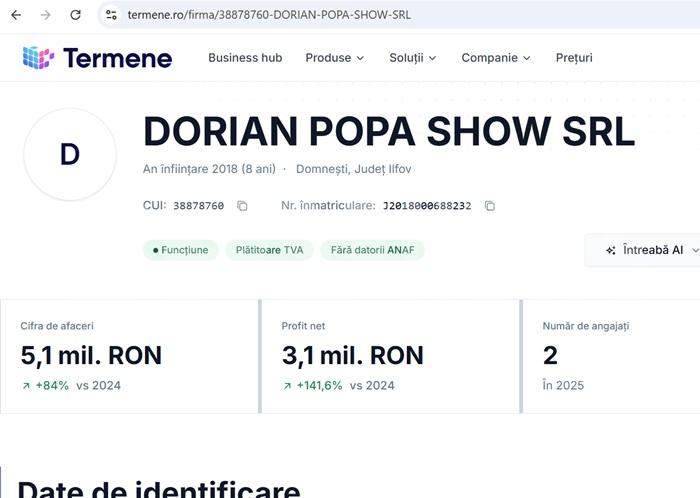Click the Număr de angajați value 2

point(550,356)
